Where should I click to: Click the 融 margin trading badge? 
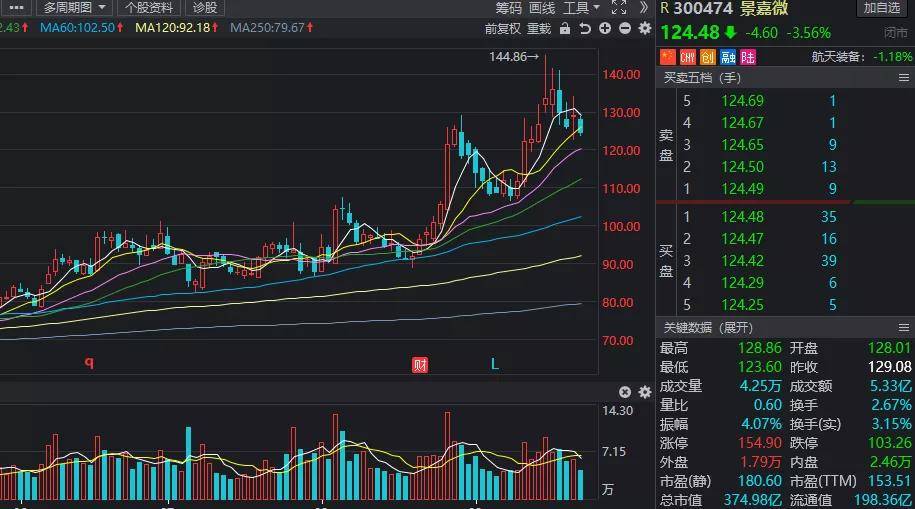(727, 57)
